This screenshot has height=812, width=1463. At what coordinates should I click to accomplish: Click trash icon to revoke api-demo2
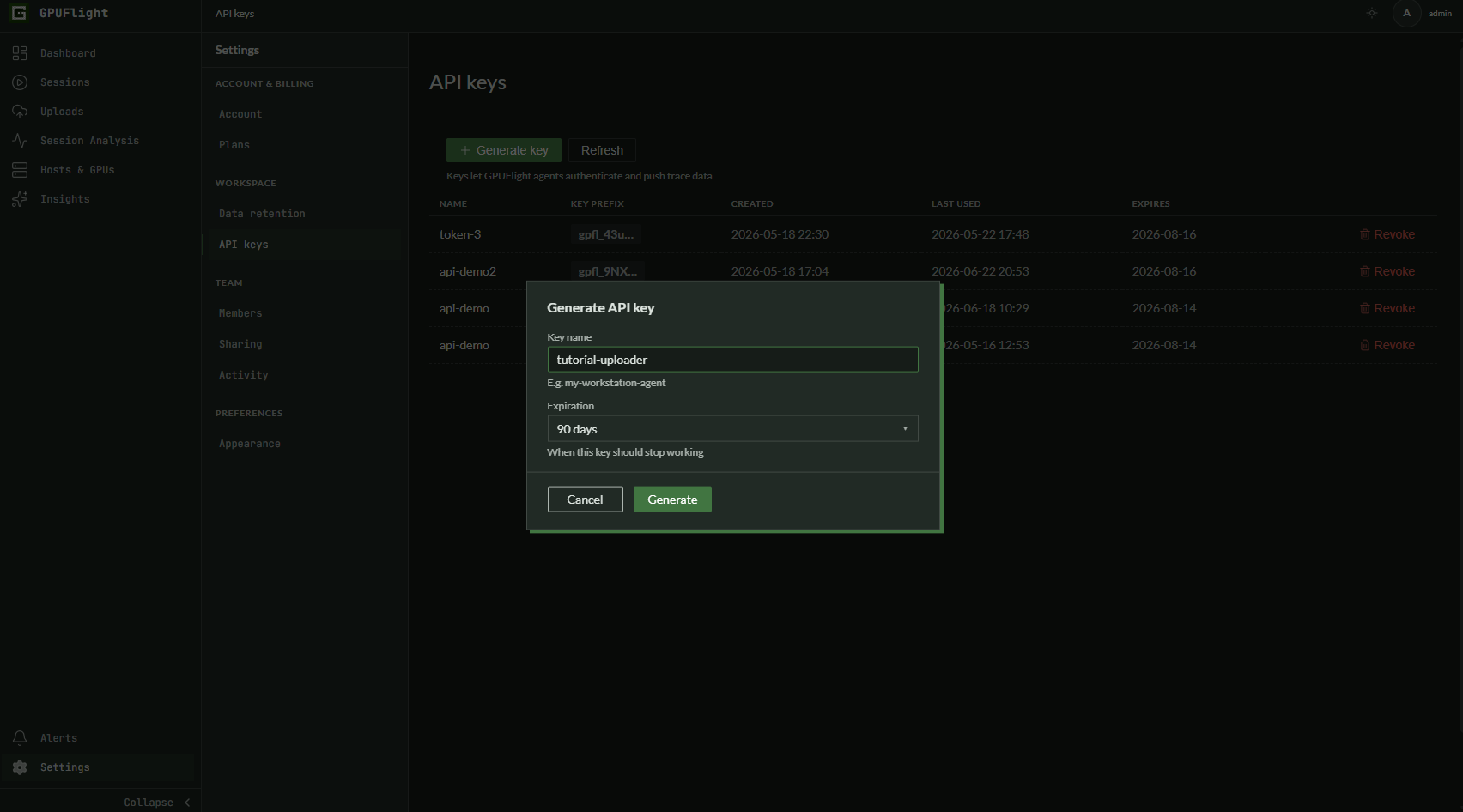click(x=1365, y=271)
